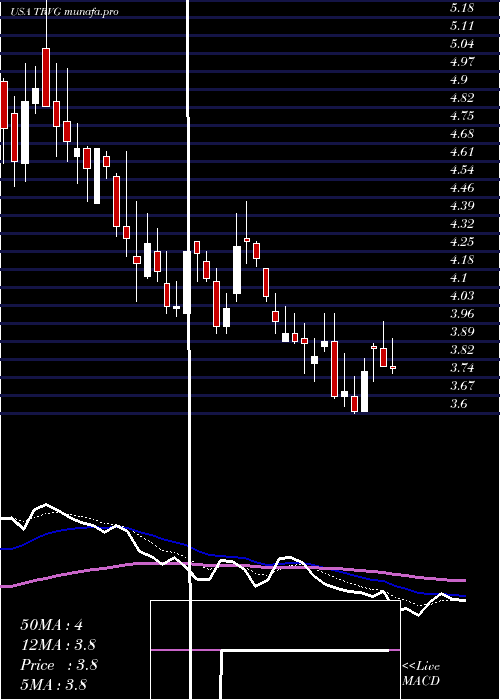Image resolution: width=500 pixels, height=700 pixels.
Task: Click the 3.6 price axis label
Action: [x=458, y=404]
